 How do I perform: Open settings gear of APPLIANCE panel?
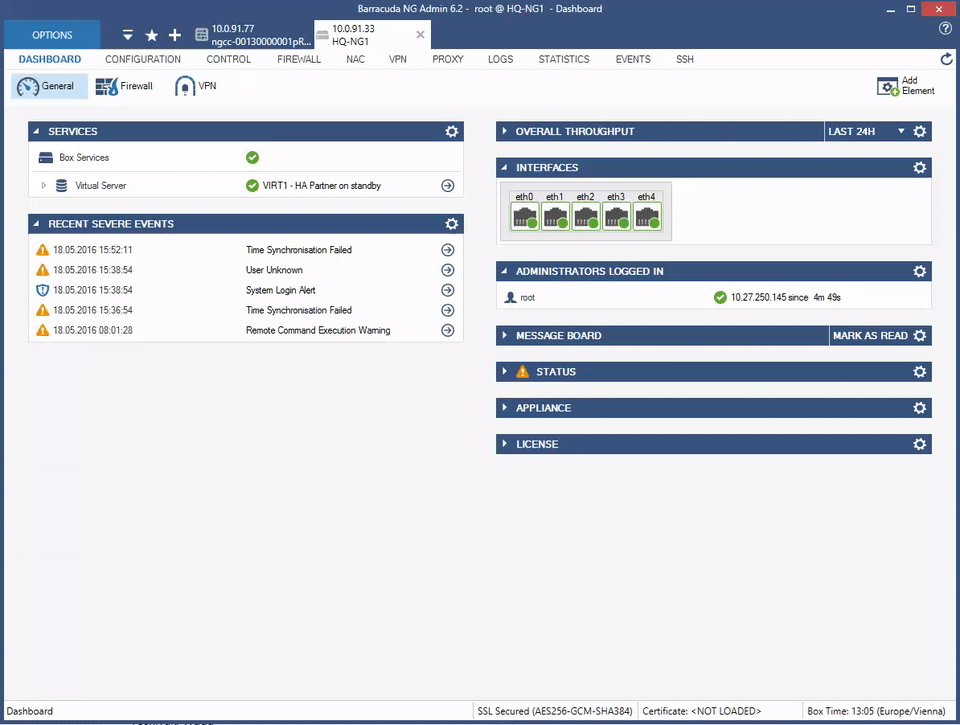click(919, 407)
